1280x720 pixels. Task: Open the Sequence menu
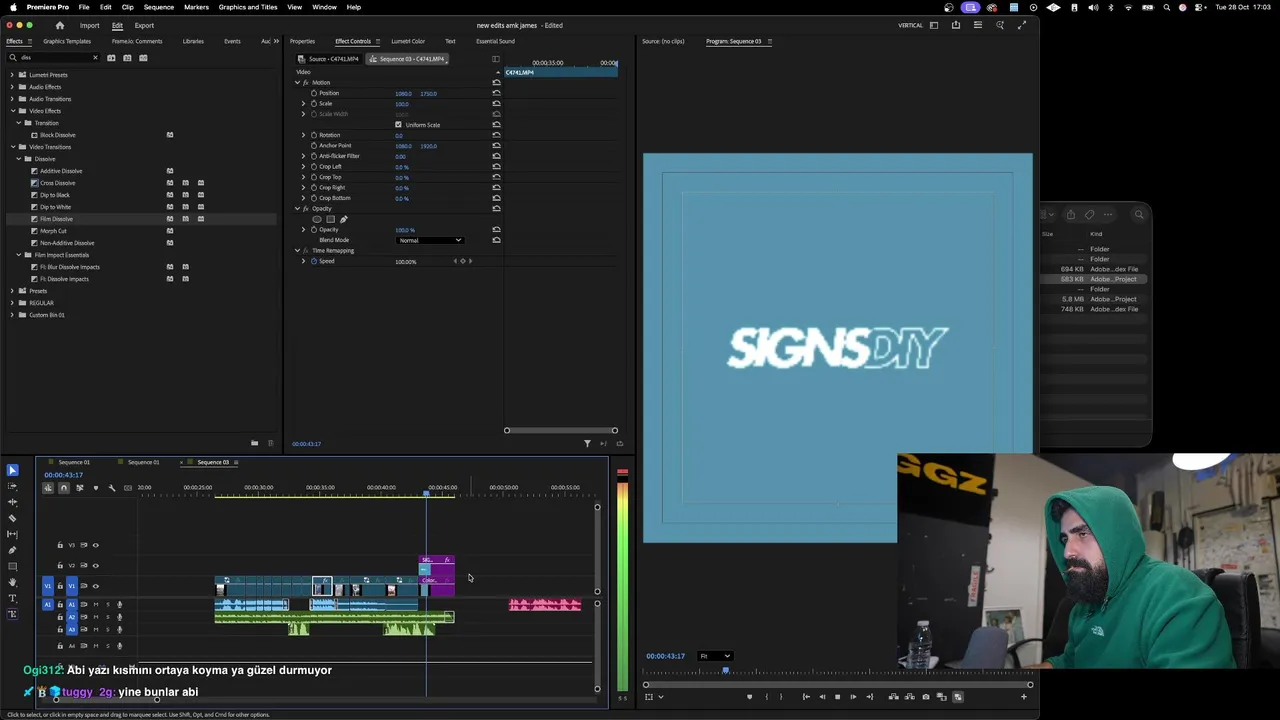click(x=159, y=7)
